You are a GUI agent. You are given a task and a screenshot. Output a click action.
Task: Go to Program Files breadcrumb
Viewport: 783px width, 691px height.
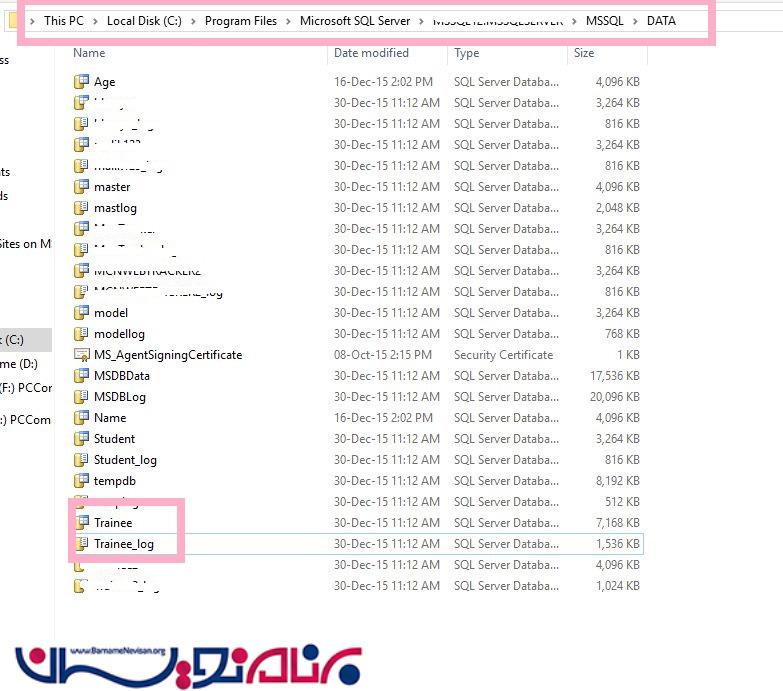(x=241, y=21)
